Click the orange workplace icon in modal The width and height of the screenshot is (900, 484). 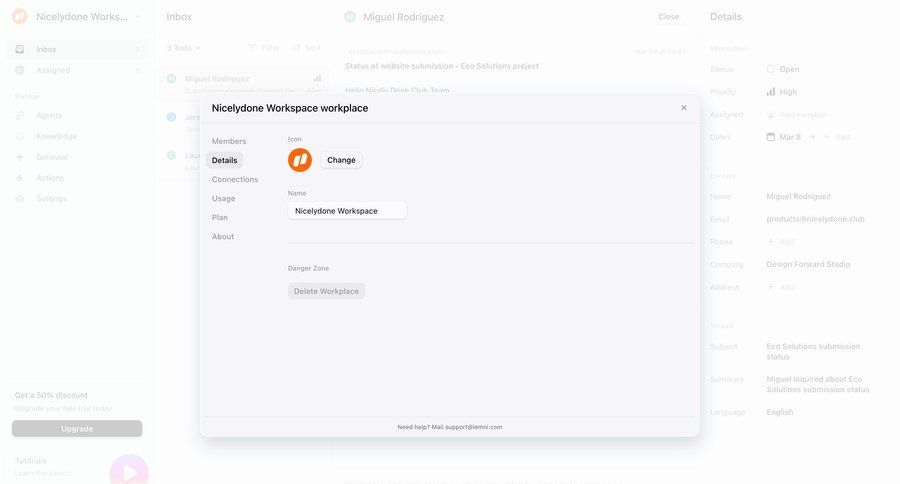300,160
